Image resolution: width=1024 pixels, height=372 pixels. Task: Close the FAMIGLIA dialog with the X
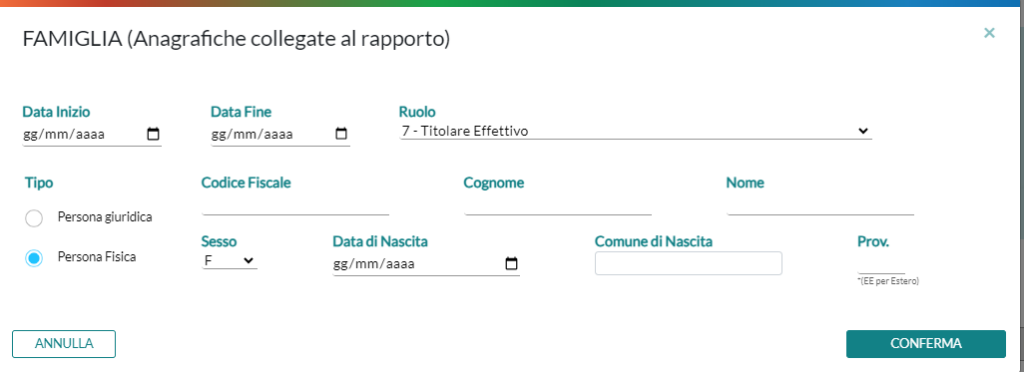point(989,33)
